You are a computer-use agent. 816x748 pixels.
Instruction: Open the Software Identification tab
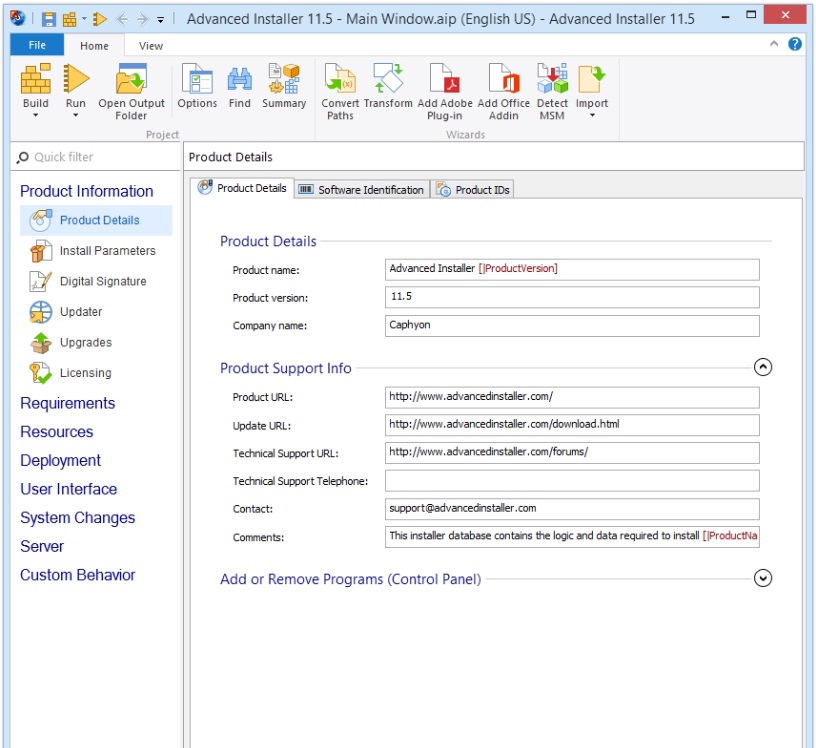362,189
